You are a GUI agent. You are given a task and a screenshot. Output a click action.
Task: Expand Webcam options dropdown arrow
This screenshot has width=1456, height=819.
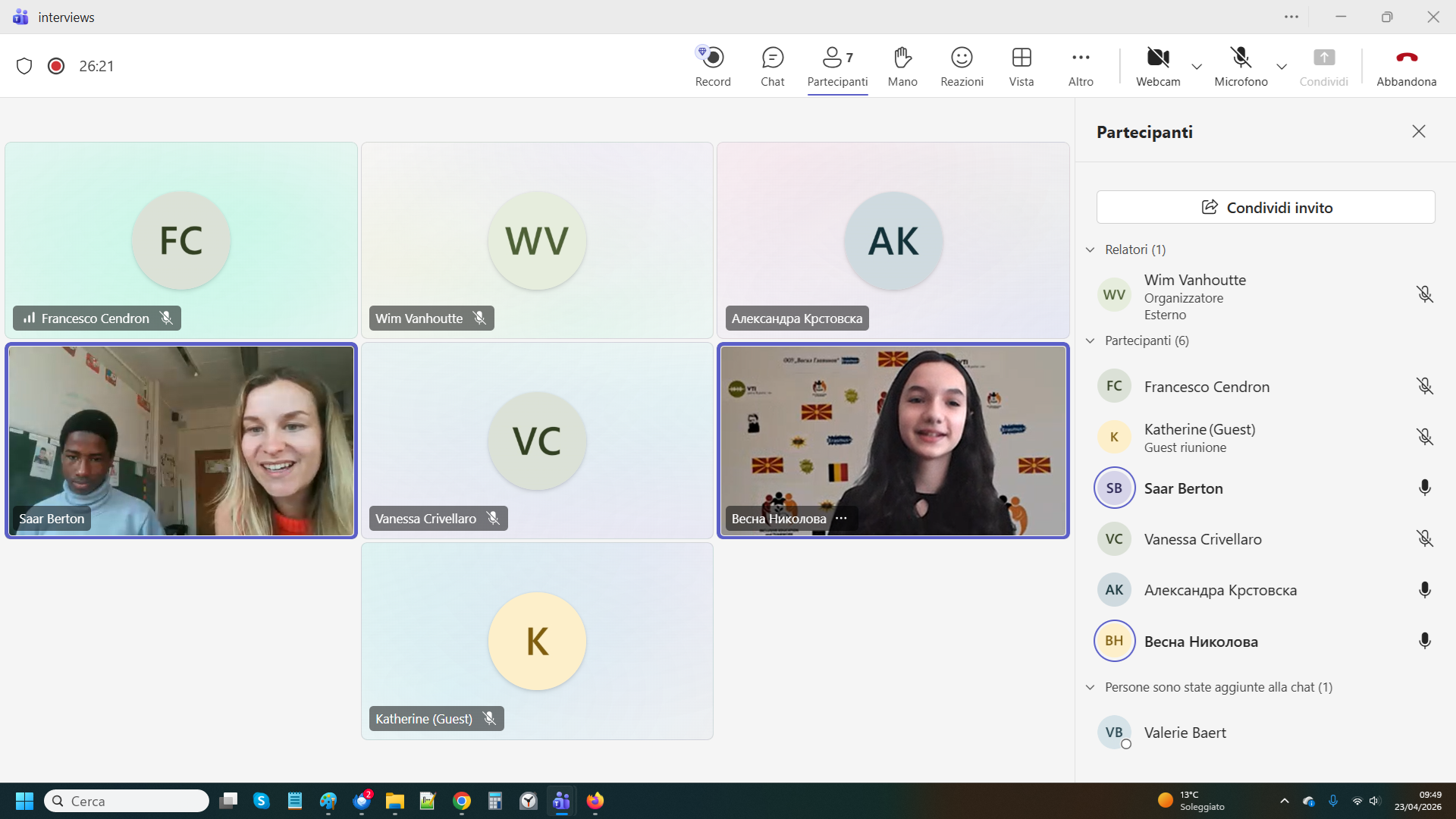pos(1197,67)
